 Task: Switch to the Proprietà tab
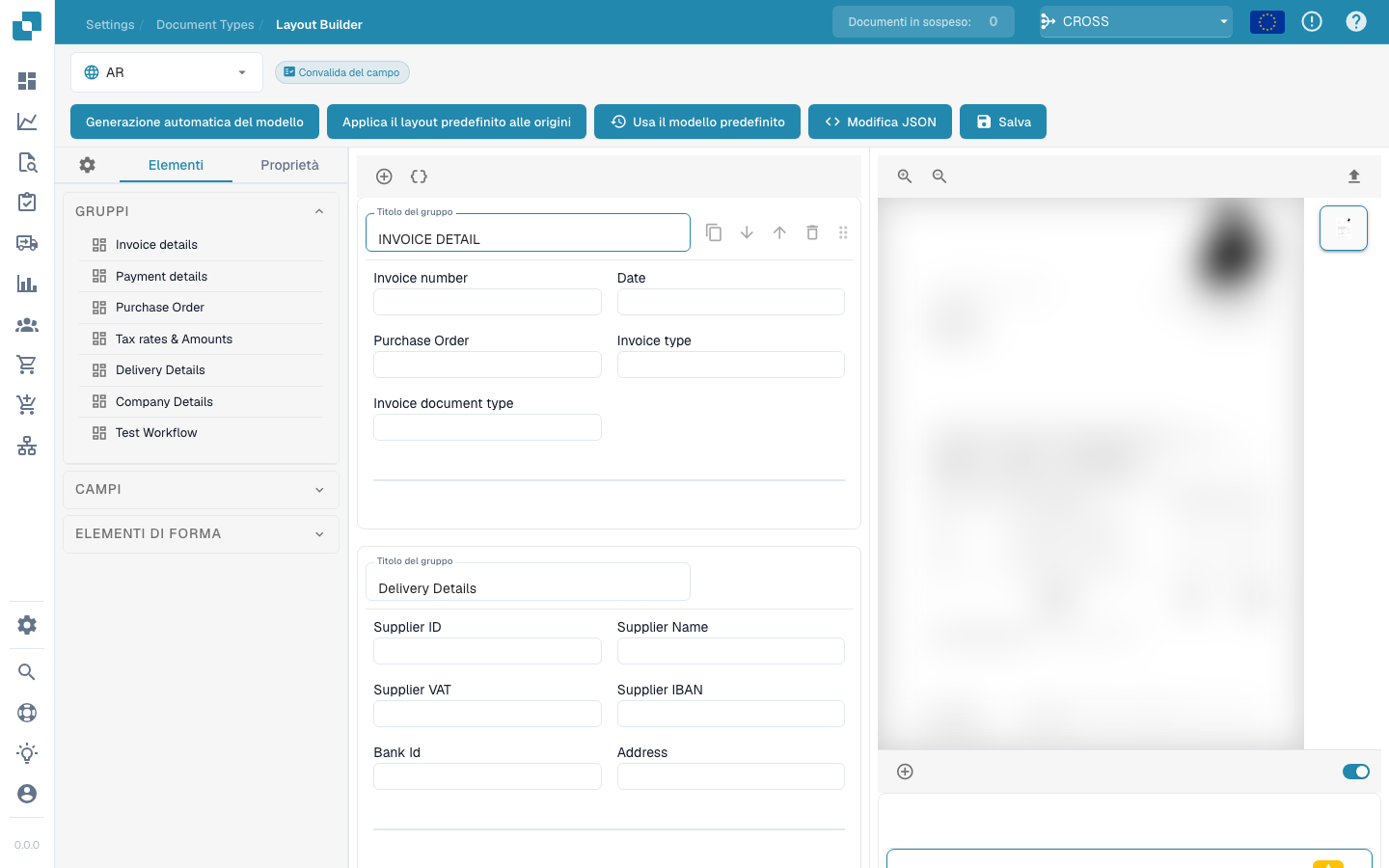289,165
